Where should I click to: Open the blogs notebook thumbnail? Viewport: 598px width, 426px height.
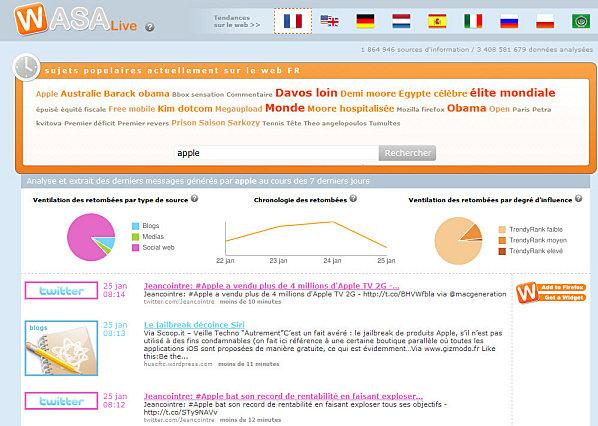click(x=61, y=348)
